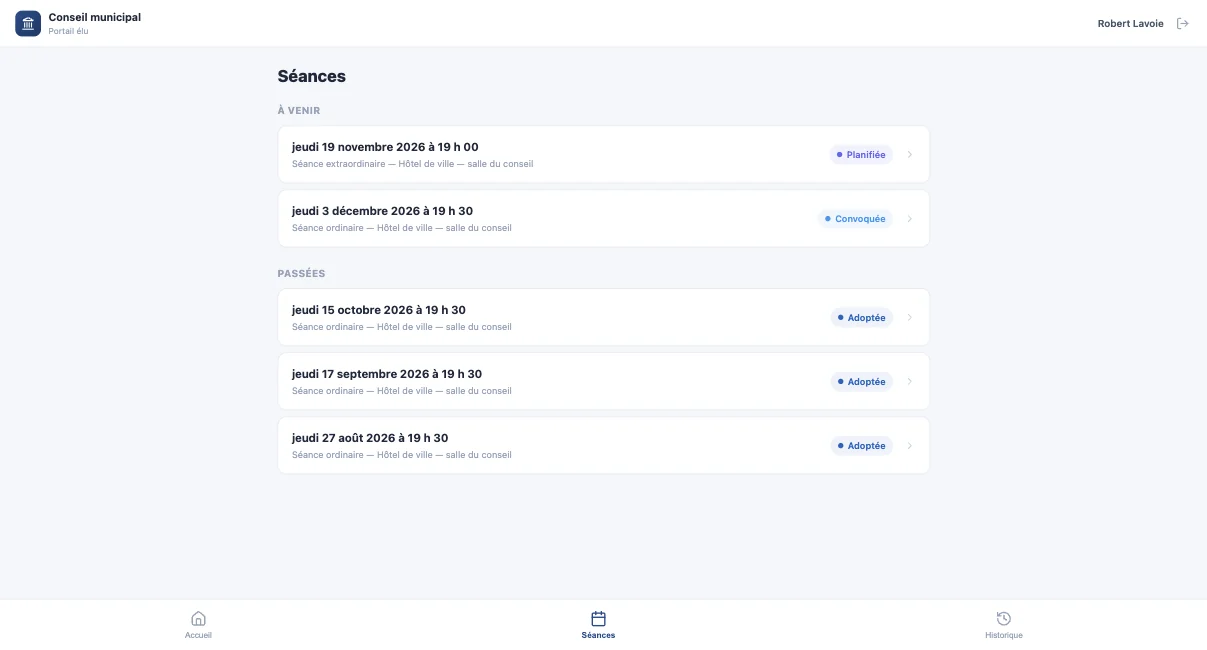The height and width of the screenshot is (650, 1207).
Task: Click the subtitle under jeudi 3 décembre 2026
Action: click(x=402, y=228)
